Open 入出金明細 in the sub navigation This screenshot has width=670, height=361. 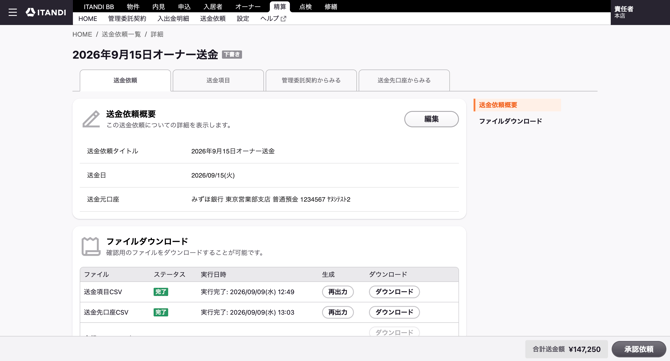(173, 19)
